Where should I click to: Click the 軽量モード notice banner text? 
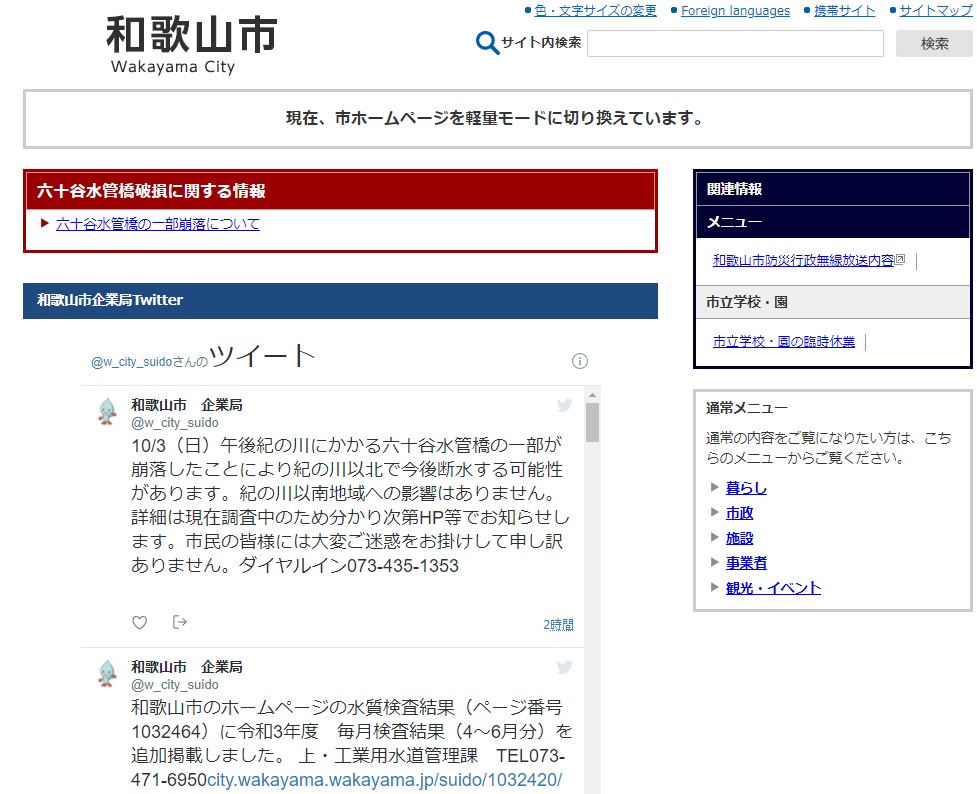[495, 118]
